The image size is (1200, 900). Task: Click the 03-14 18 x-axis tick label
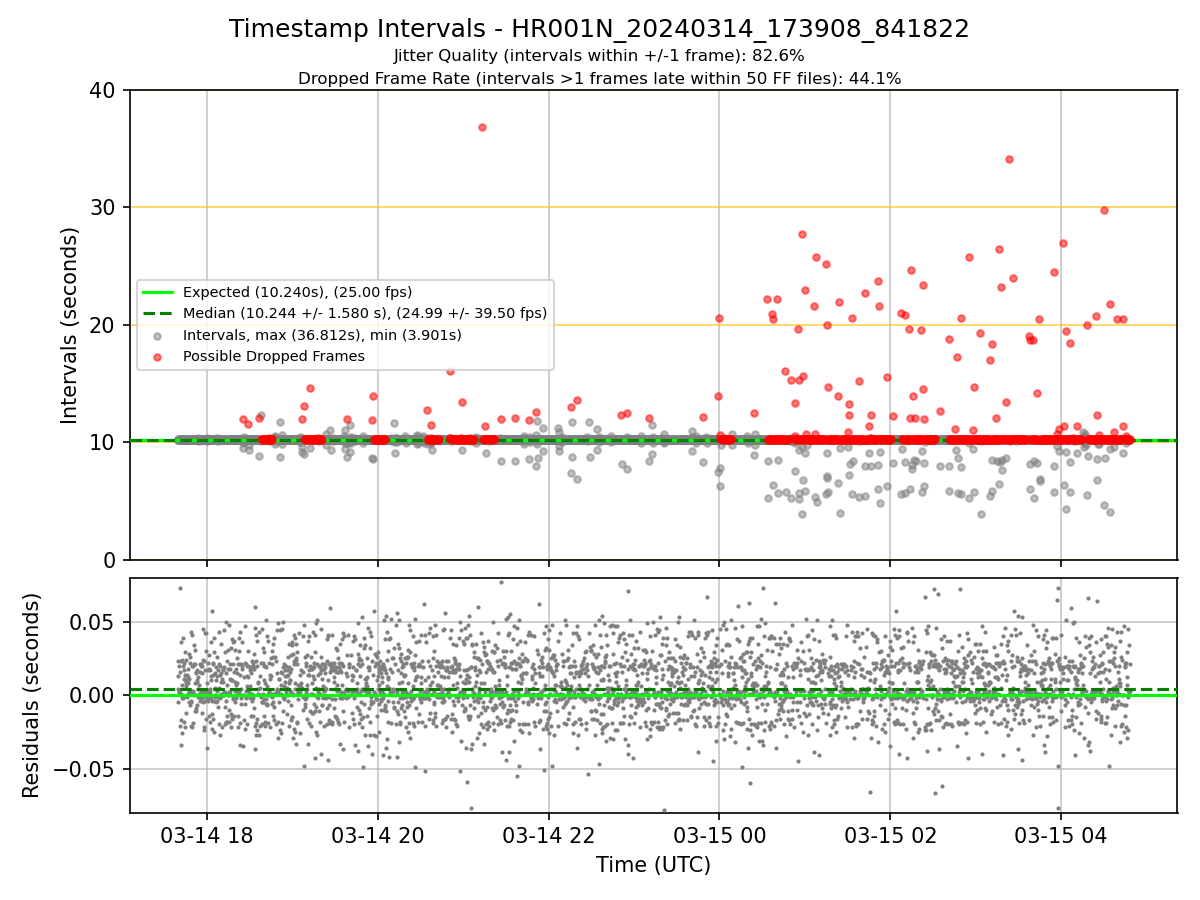(207, 835)
